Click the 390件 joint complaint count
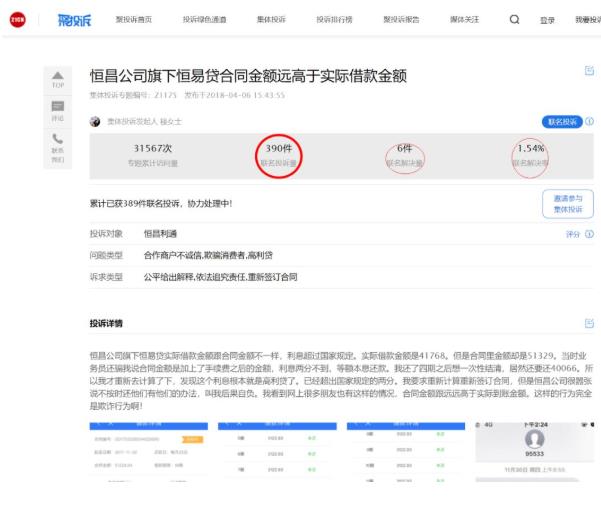Screen dimensions: 601x511 click(x=279, y=148)
